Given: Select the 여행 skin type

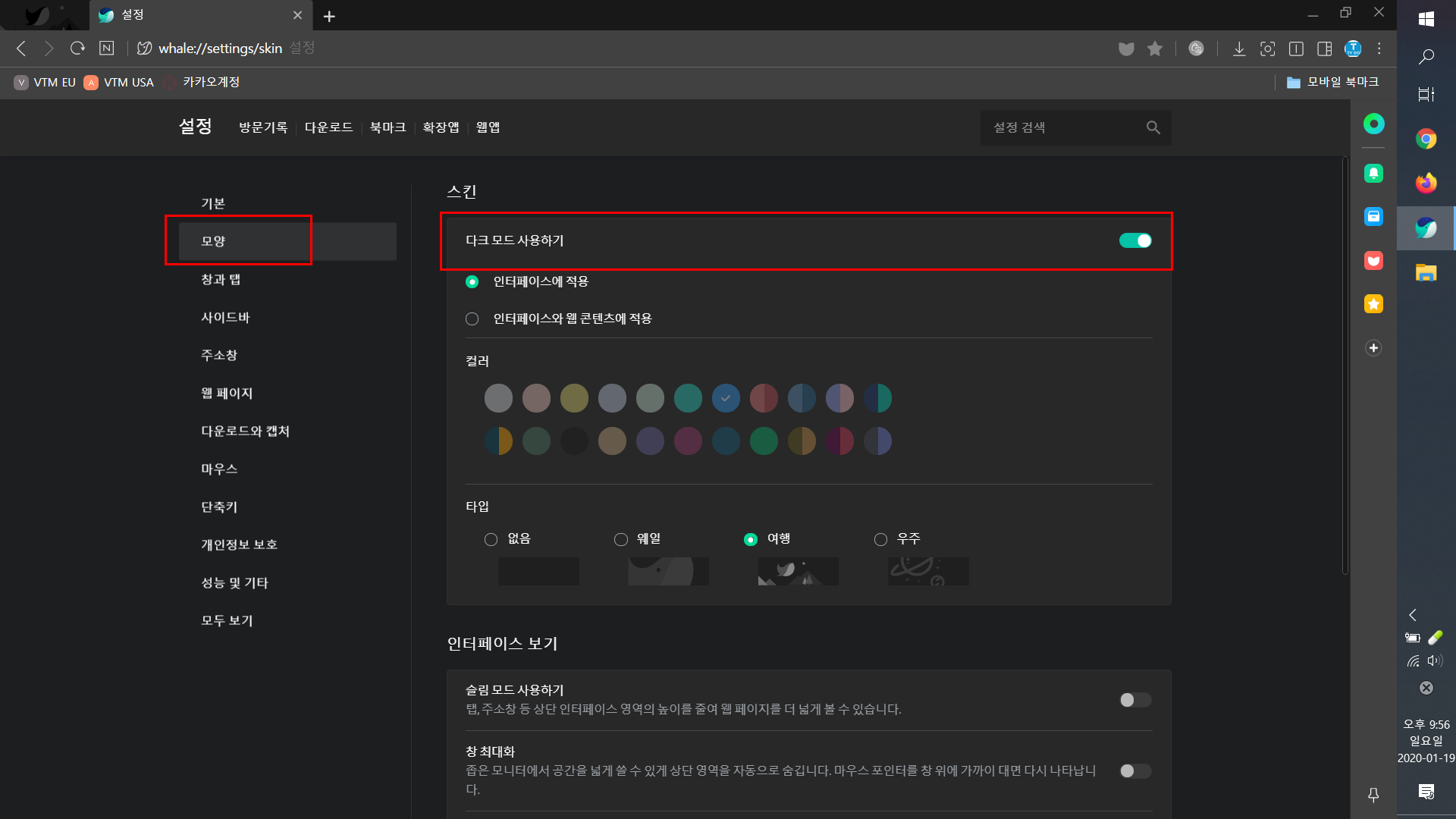Looking at the screenshot, I should click(x=751, y=539).
